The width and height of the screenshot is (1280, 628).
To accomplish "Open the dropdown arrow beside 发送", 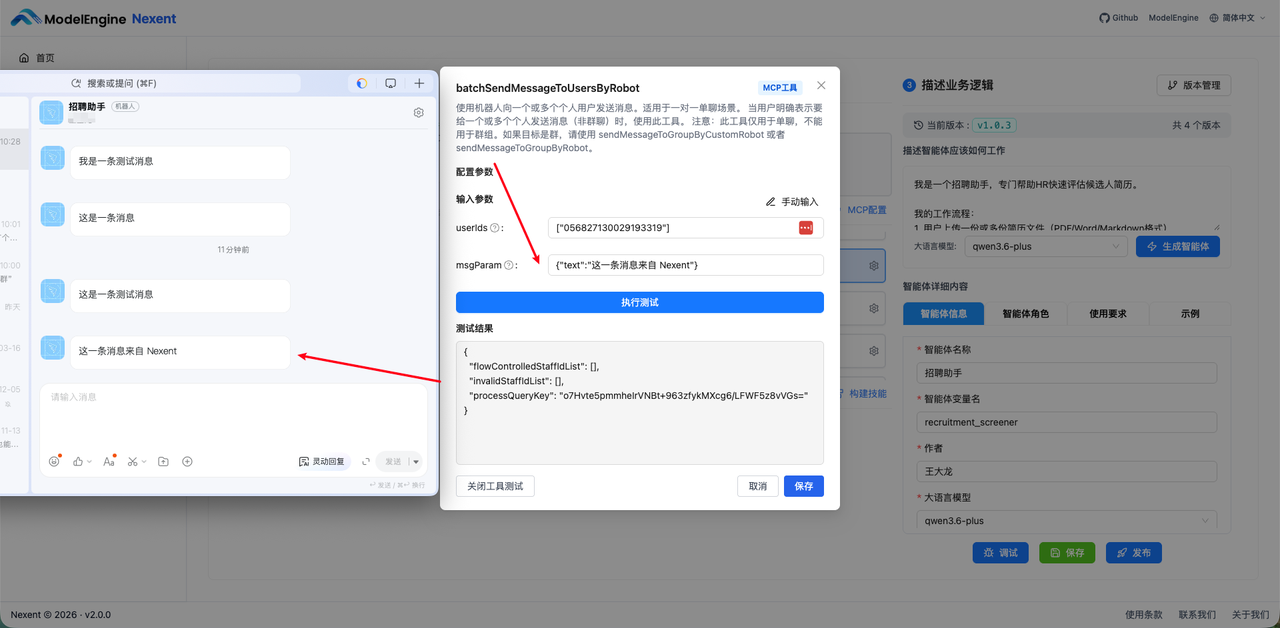I will [416, 461].
